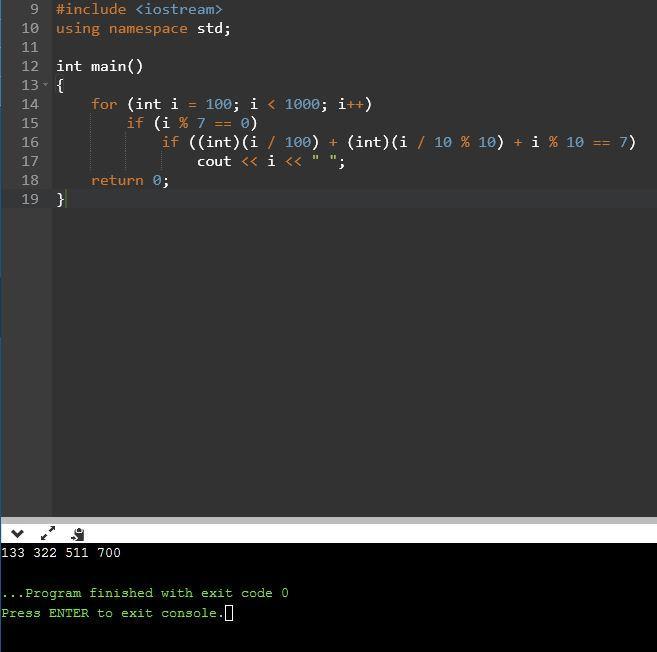Image resolution: width=657 pixels, height=652 pixels.
Task: Select line number 11 in the gutter
Action: point(30,47)
